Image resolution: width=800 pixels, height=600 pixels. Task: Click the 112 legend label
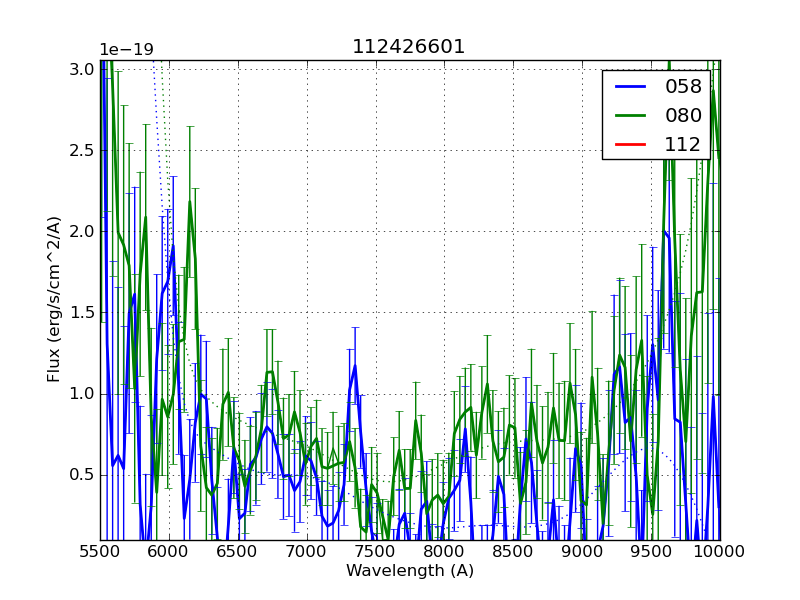(x=683, y=145)
